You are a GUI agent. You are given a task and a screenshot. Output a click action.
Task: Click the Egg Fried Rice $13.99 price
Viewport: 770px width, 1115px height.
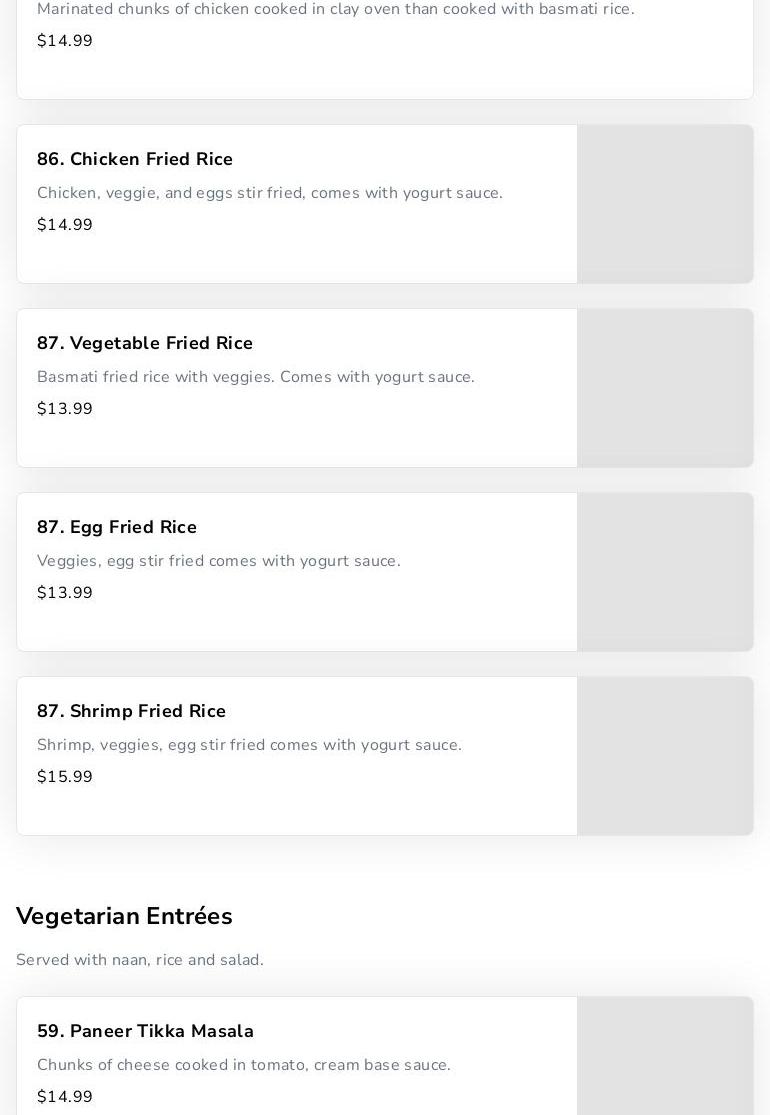tap(65, 593)
